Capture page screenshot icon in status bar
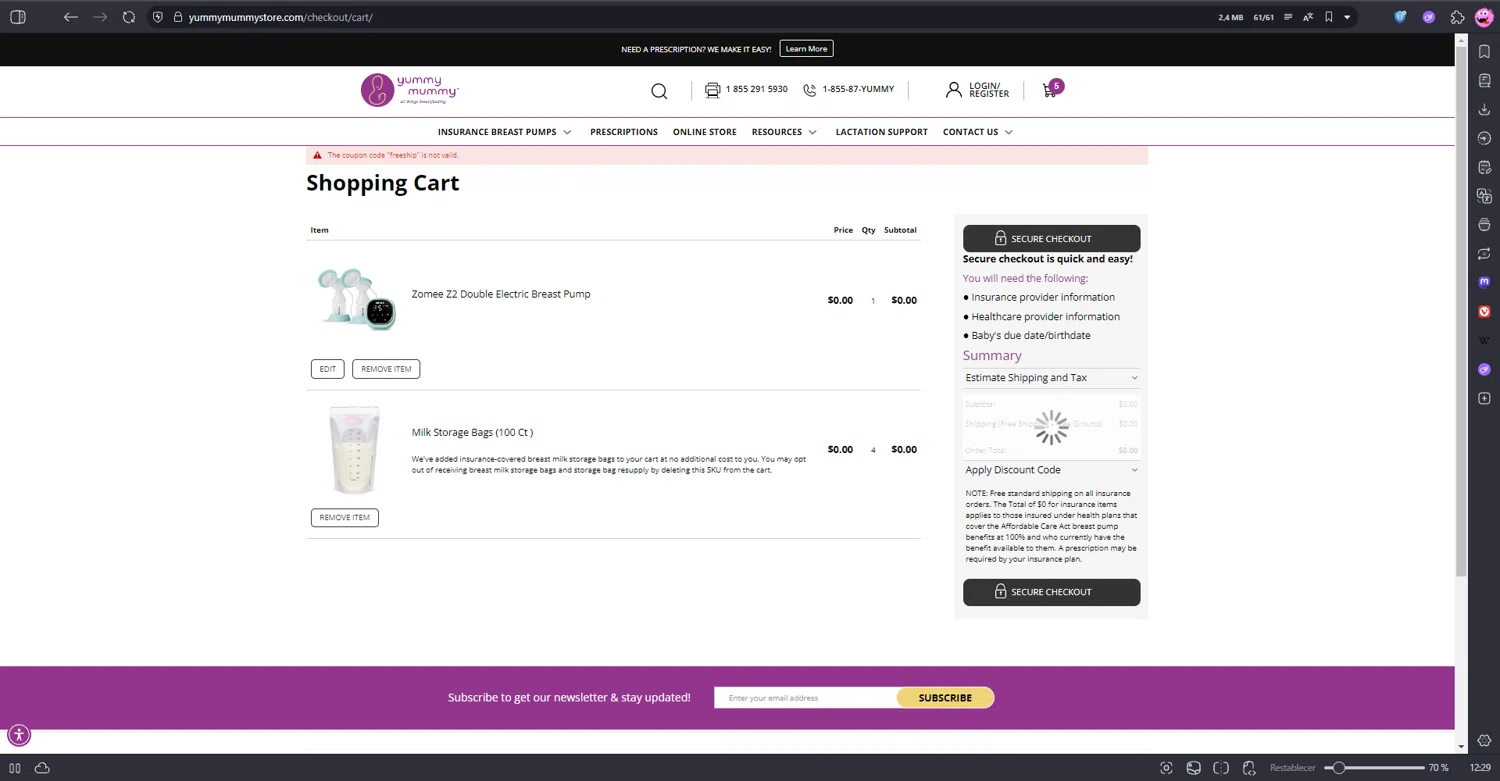The image size is (1500, 781). click(1166, 768)
